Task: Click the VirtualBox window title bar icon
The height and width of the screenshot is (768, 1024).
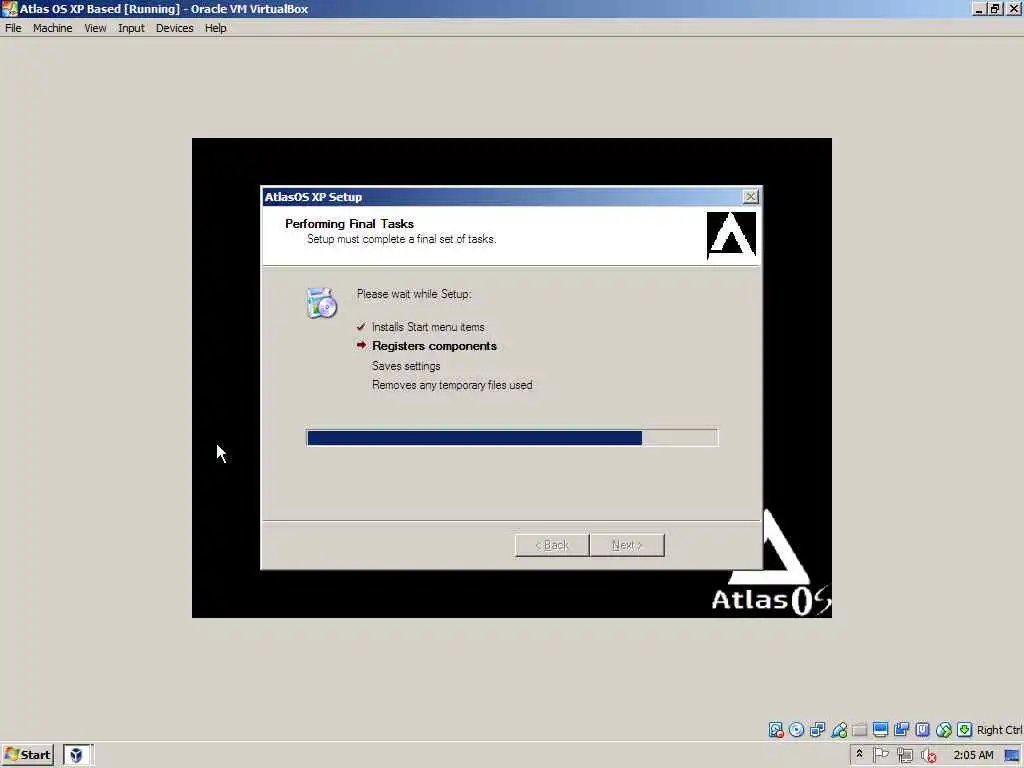Action: tap(9, 8)
